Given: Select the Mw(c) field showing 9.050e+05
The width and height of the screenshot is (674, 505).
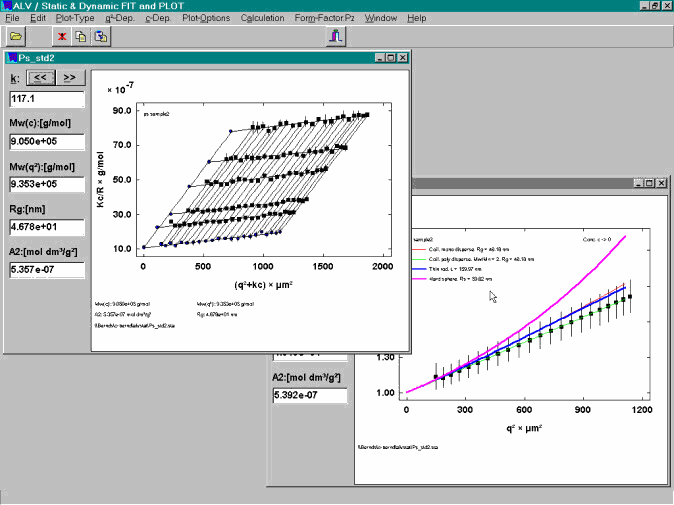Looking at the screenshot, I should pos(46,141).
